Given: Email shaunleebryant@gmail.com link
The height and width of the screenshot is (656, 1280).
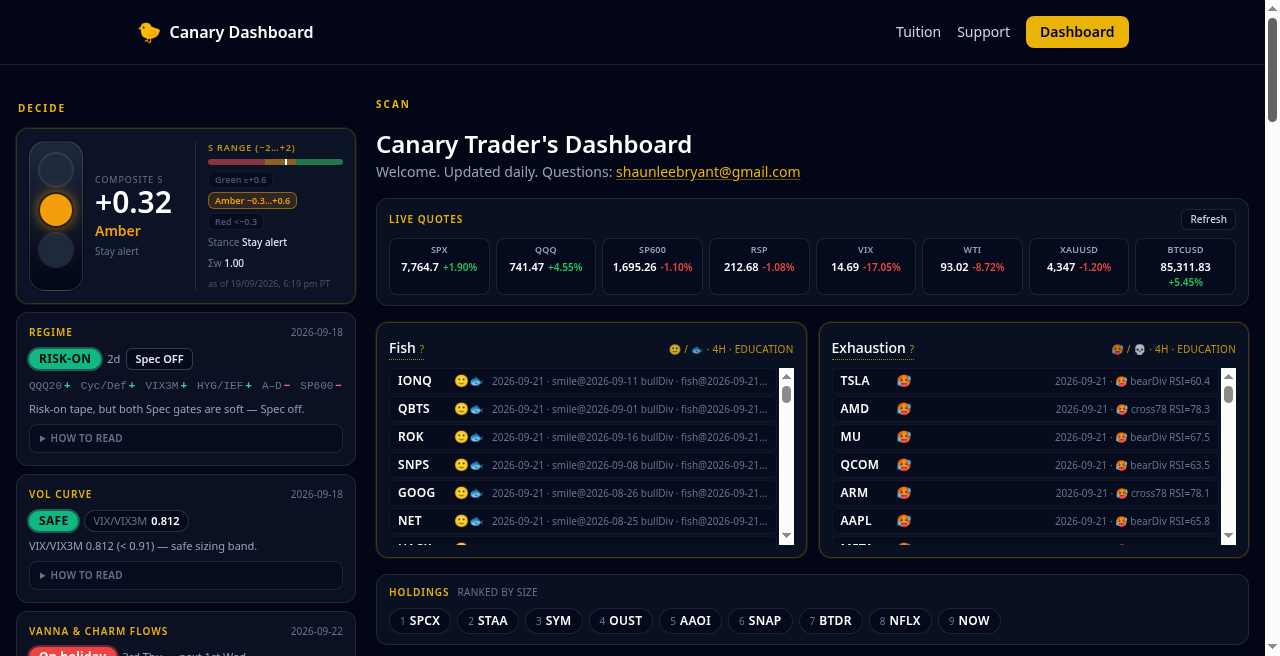Looking at the screenshot, I should (x=708, y=172).
